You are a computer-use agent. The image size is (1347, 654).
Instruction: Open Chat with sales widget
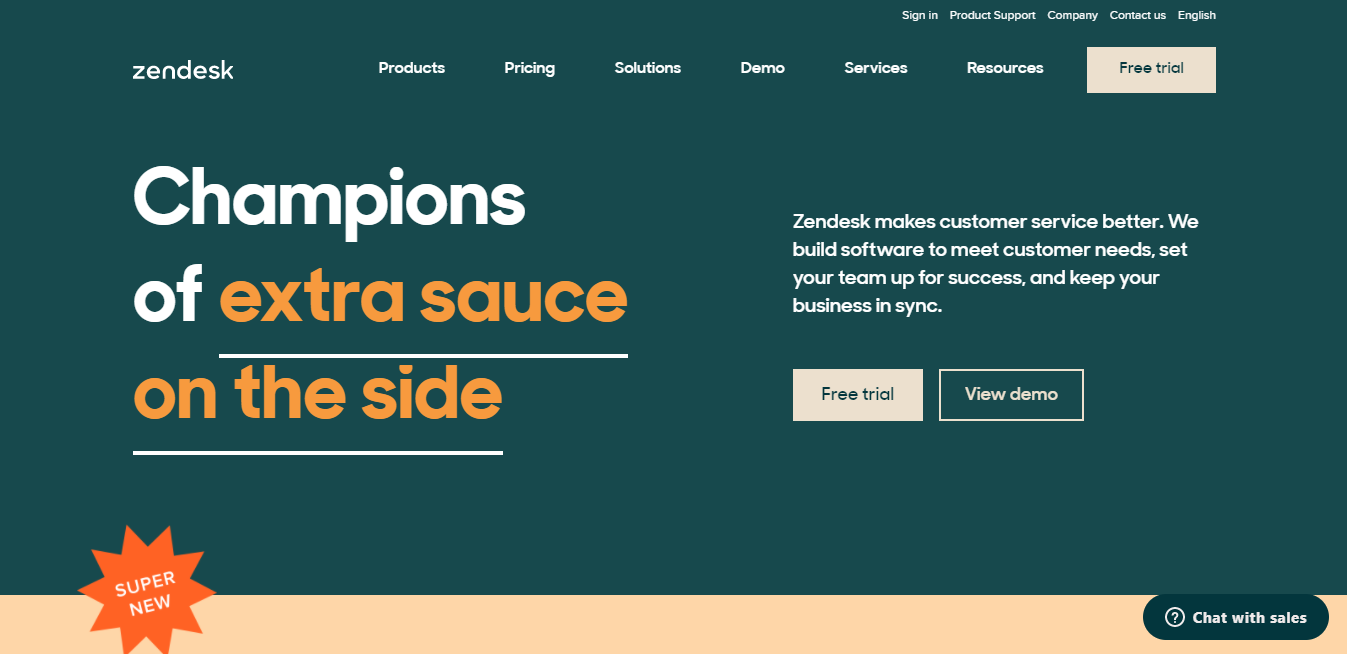tap(1236, 618)
